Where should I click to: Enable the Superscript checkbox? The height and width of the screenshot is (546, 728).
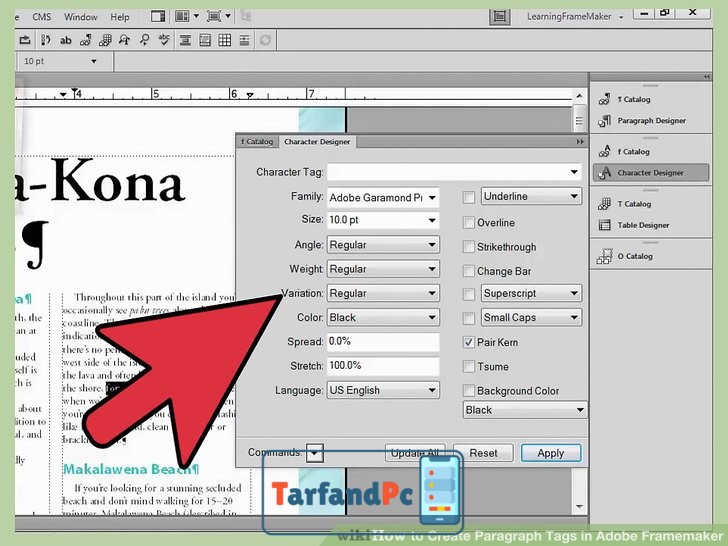pyautogui.click(x=469, y=294)
